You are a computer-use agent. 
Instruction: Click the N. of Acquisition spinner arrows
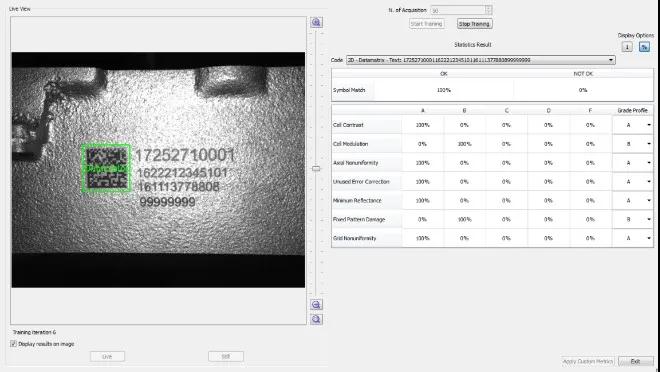tap(488, 10)
